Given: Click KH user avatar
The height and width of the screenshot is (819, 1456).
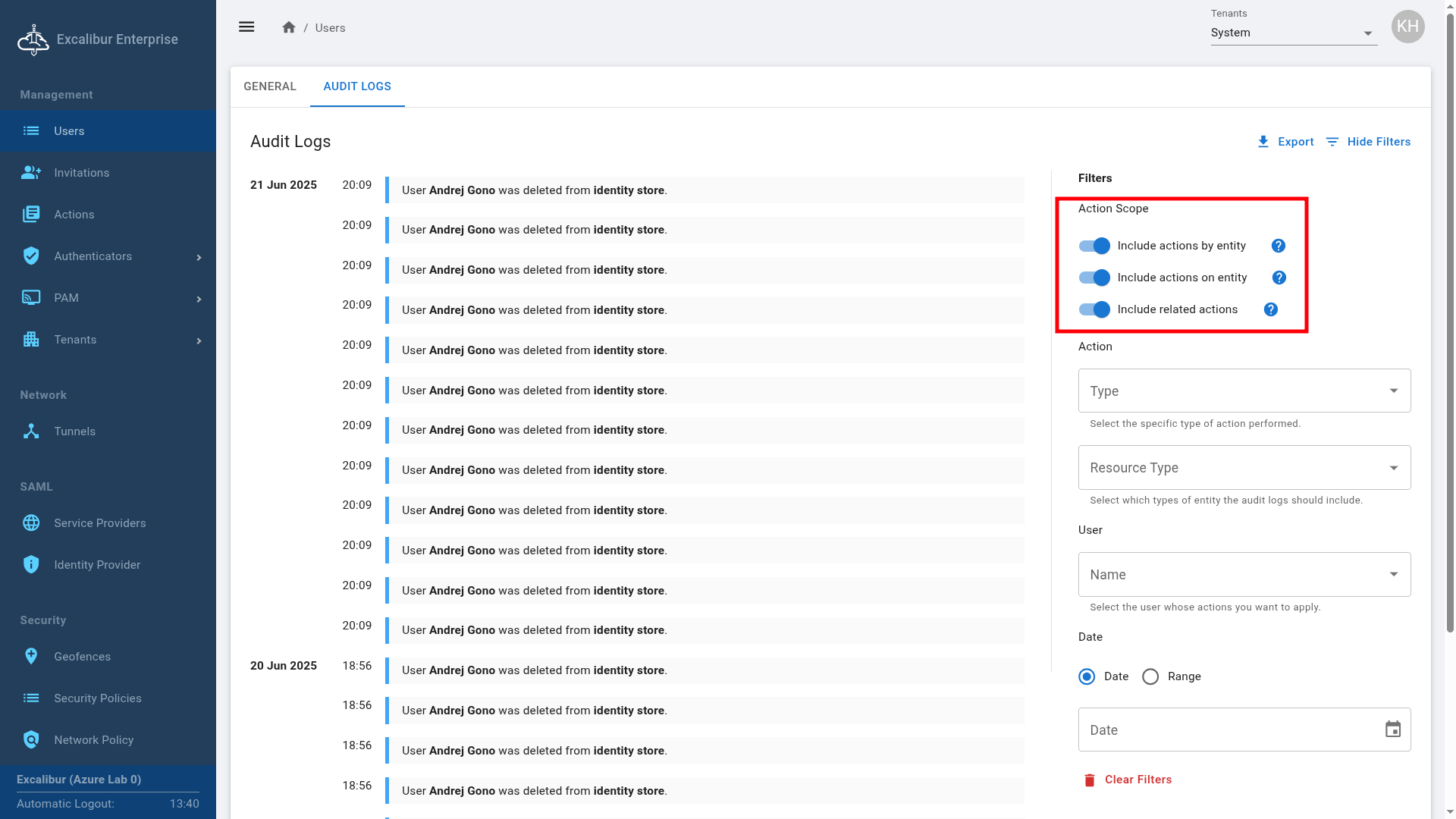Looking at the screenshot, I should point(1407,27).
